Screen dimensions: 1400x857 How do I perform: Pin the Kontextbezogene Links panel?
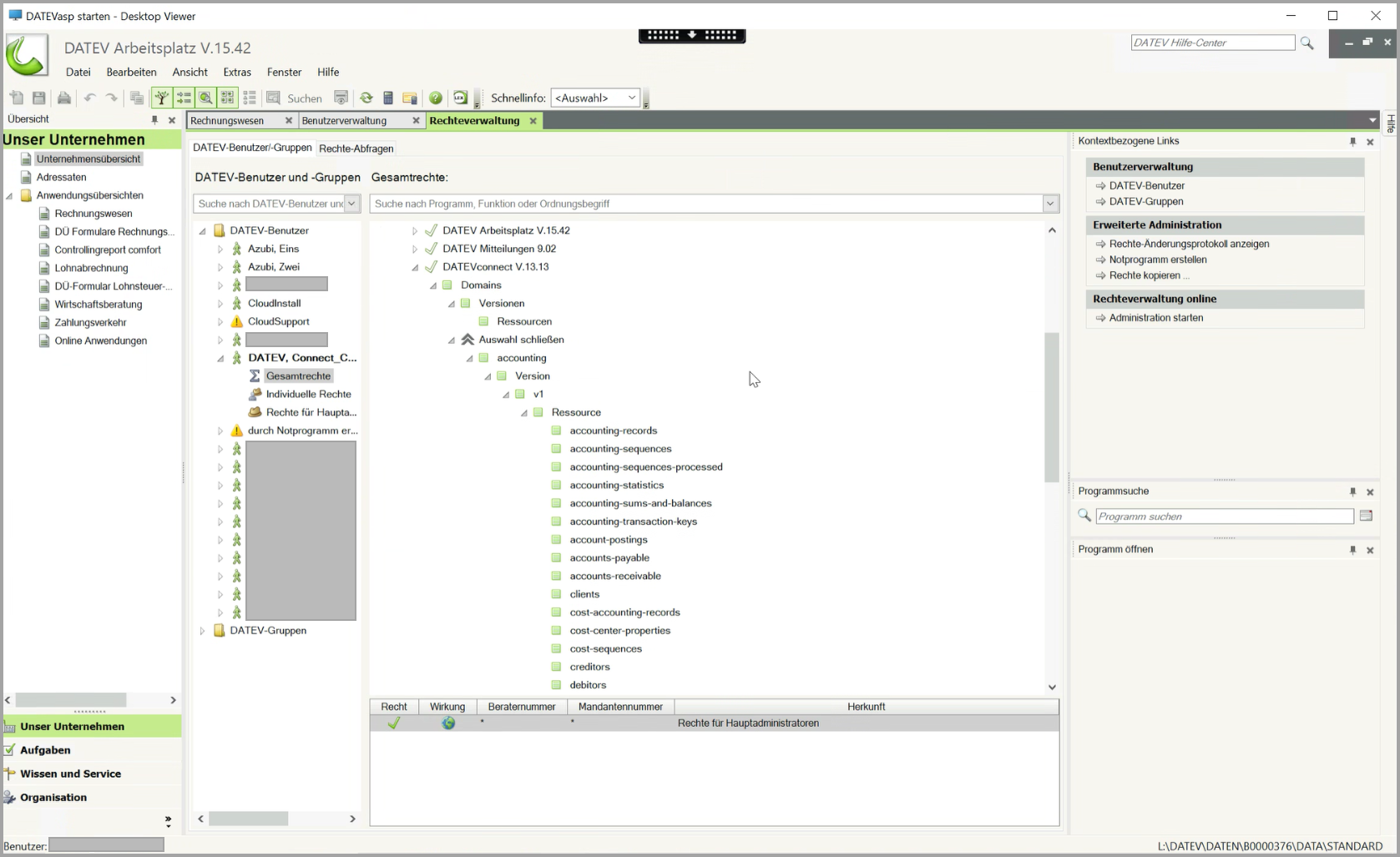click(1352, 142)
